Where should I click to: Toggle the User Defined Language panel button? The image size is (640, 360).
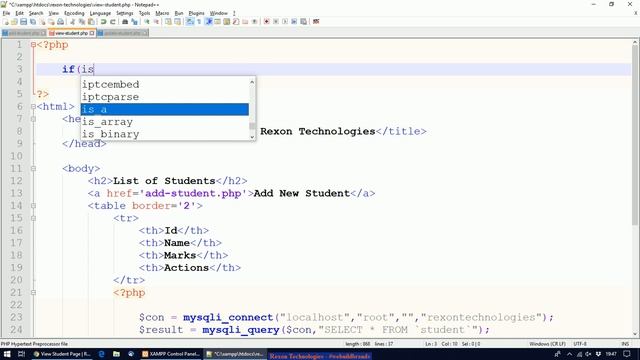tap(218, 22)
